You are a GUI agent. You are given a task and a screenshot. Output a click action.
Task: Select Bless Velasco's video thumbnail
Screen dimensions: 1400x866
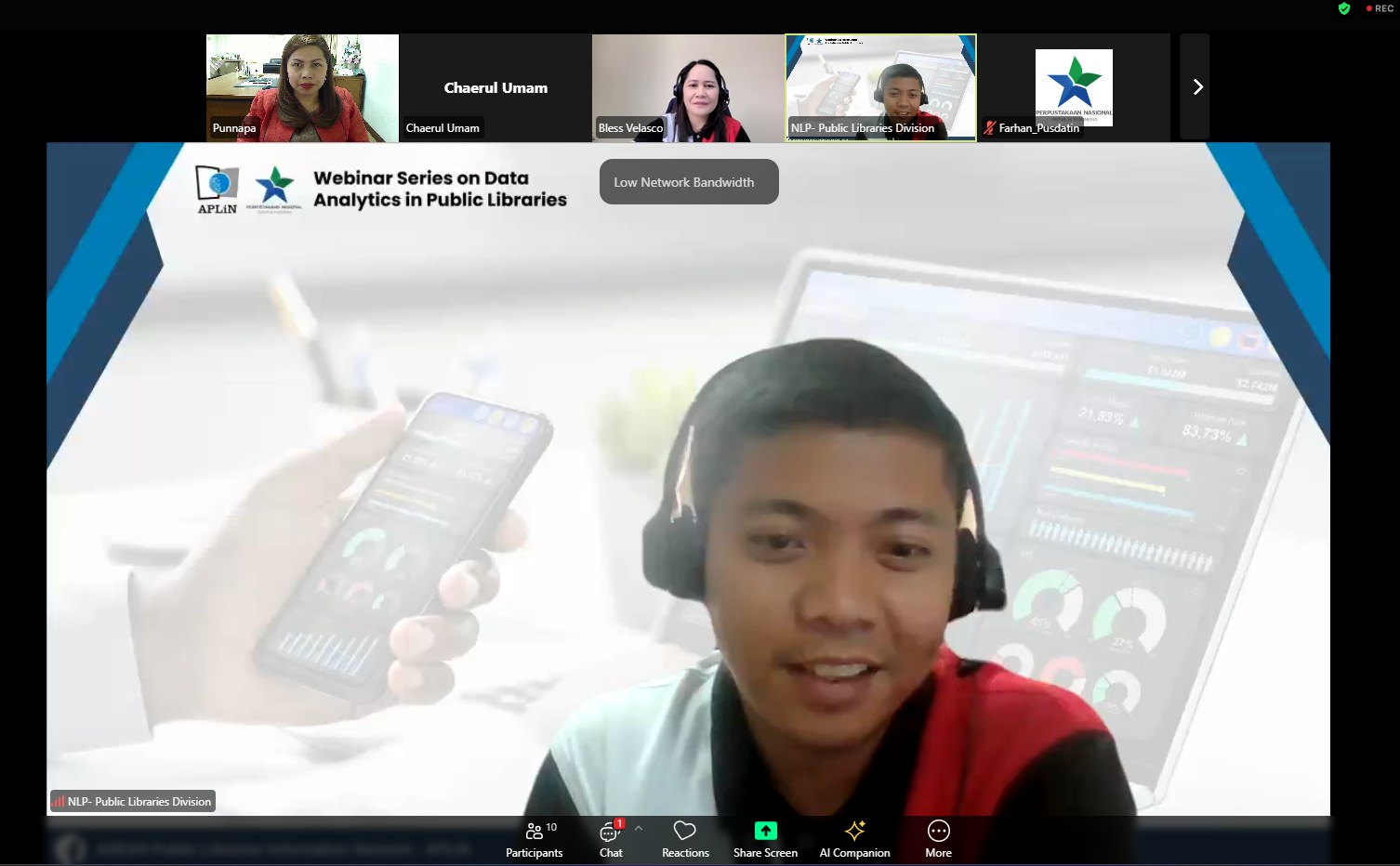click(688, 87)
